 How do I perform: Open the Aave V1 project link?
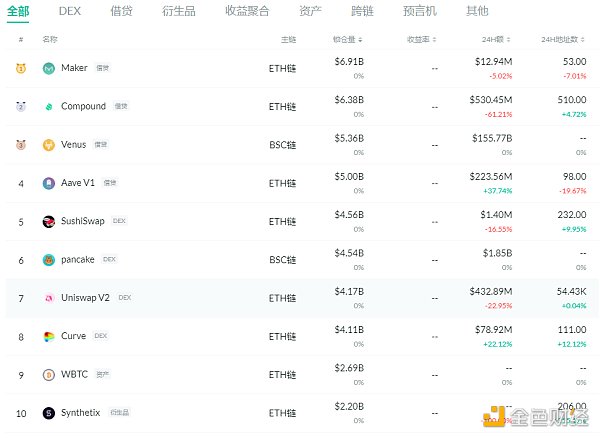pyautogui.click(x=78, y=183)
